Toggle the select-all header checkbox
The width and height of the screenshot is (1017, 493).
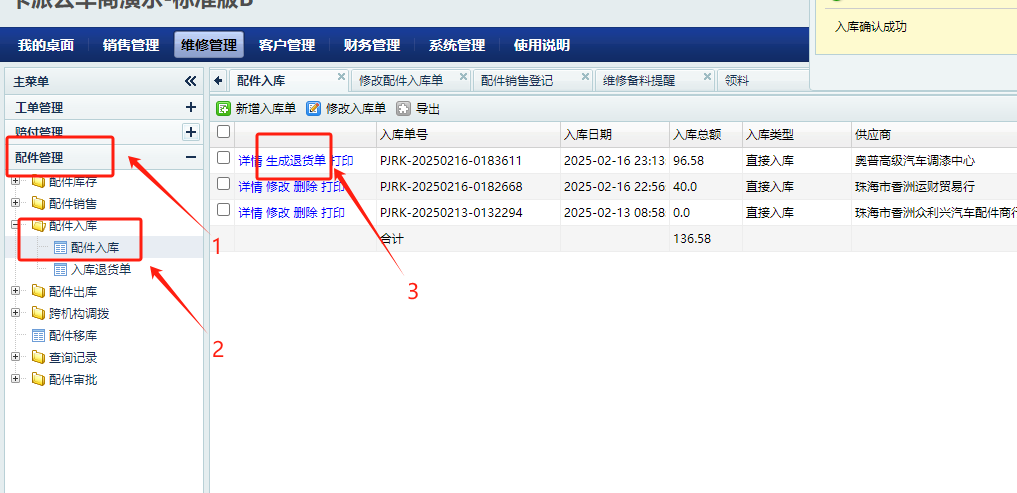point(224,132)
